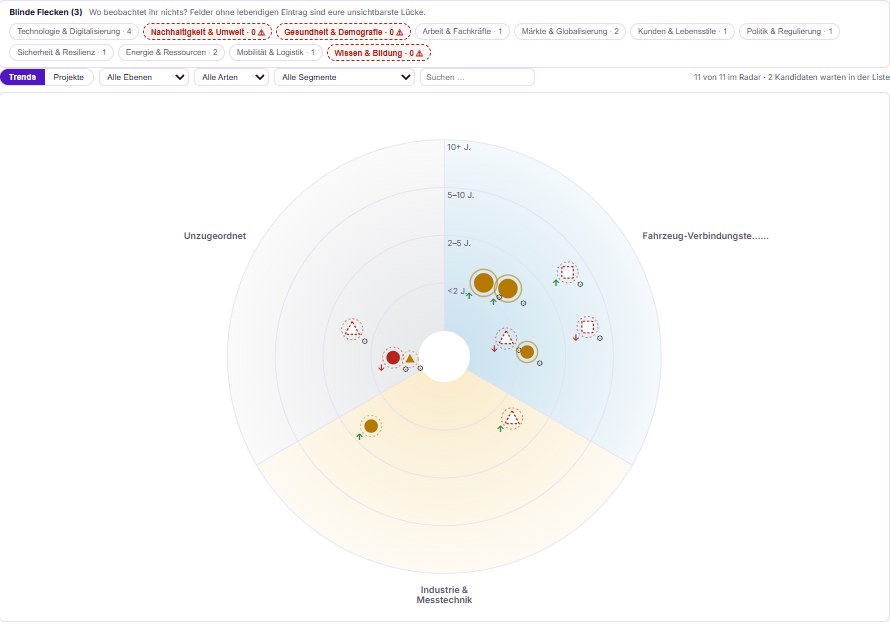Focus the 'Suchen ...' search field

coord(477,77)
